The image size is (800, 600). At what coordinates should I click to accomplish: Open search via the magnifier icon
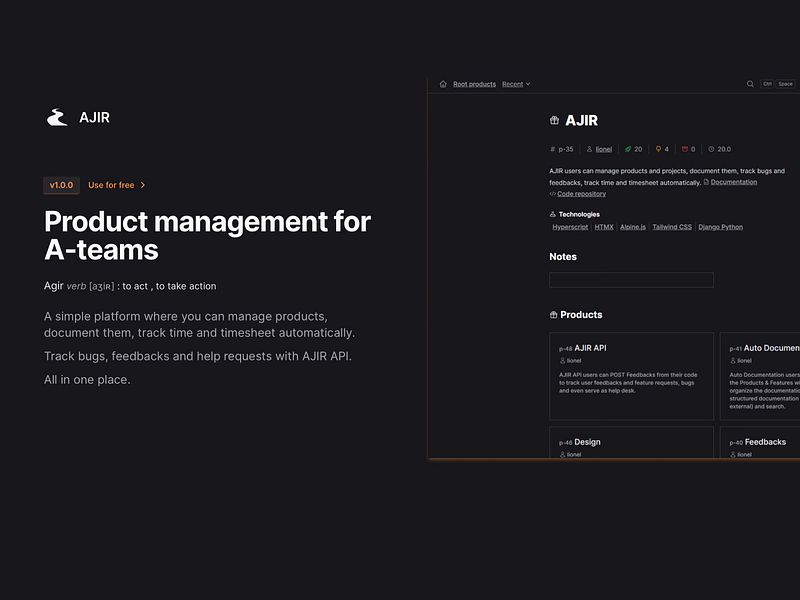pyautogui.click(x=750, y=83)
